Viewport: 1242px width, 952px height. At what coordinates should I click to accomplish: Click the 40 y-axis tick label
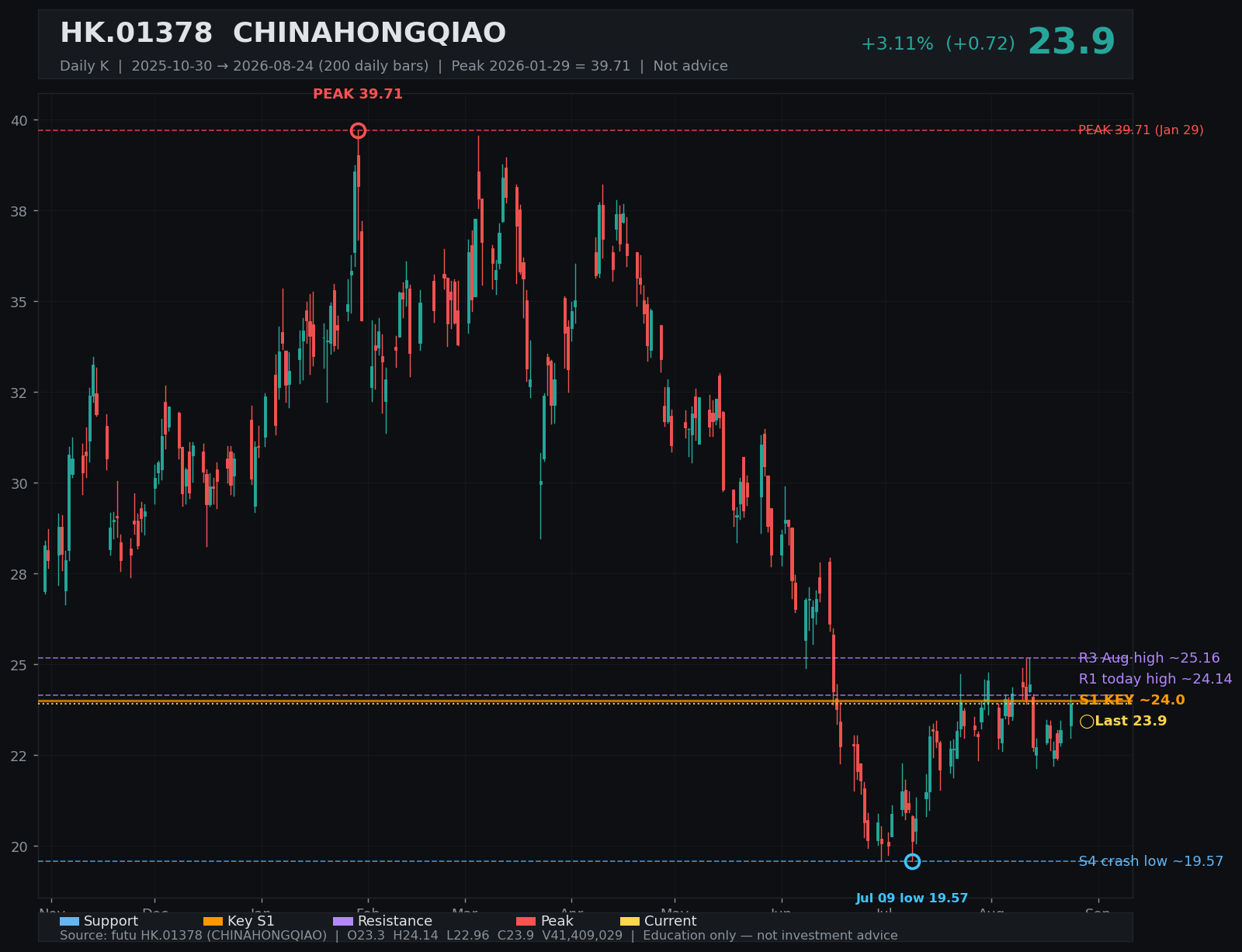pos(19,120)
